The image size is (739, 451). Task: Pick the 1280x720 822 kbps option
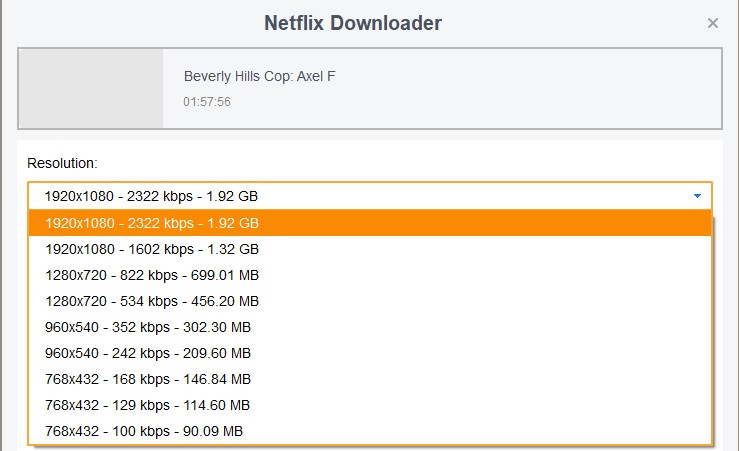tap(152, 275)
